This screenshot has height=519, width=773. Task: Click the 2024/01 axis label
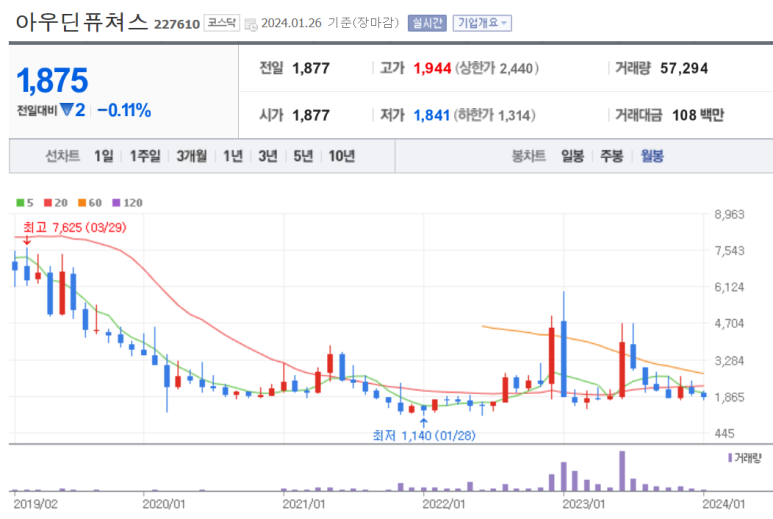(x=724, y=504)
